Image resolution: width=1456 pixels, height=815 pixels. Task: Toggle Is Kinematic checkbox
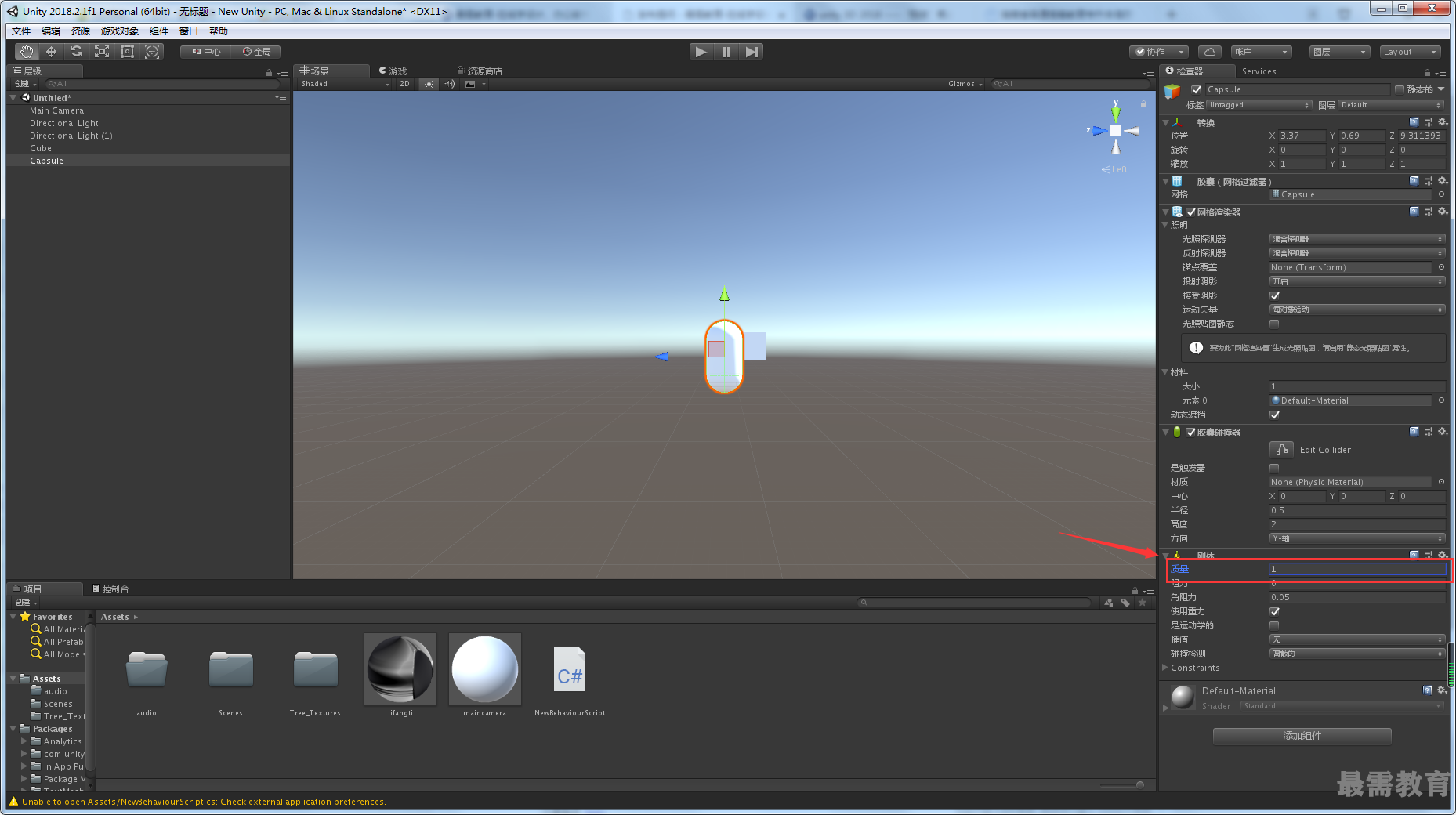tap(1274, 625)
